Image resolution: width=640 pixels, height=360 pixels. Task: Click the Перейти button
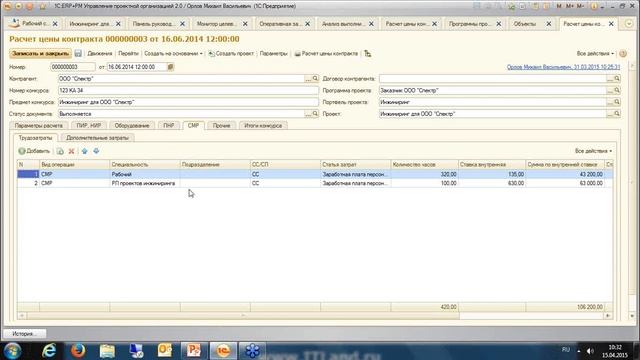[x=128, y=53]
